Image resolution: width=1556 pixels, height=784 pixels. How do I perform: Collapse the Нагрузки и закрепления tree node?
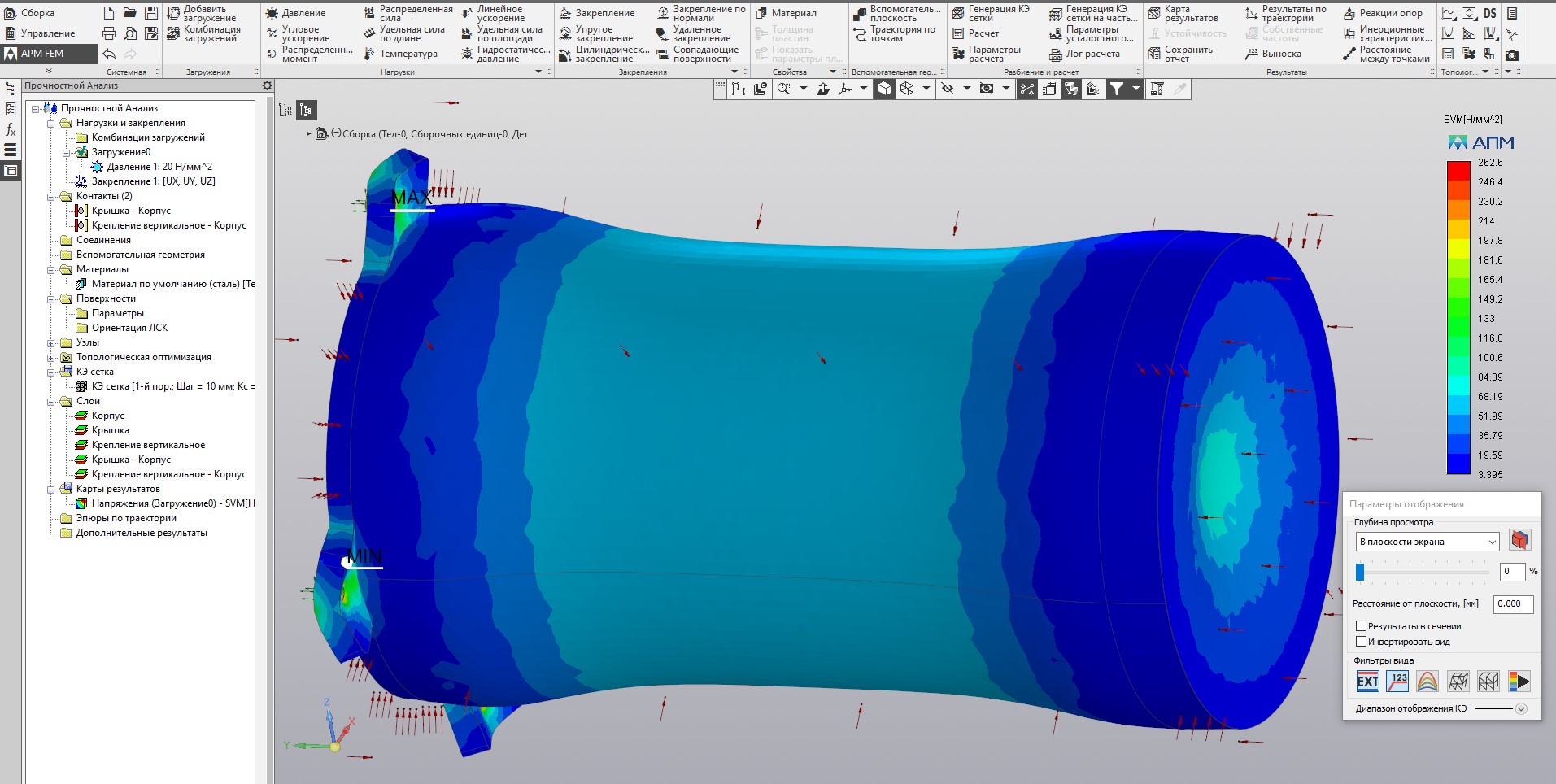pos(51,123)
